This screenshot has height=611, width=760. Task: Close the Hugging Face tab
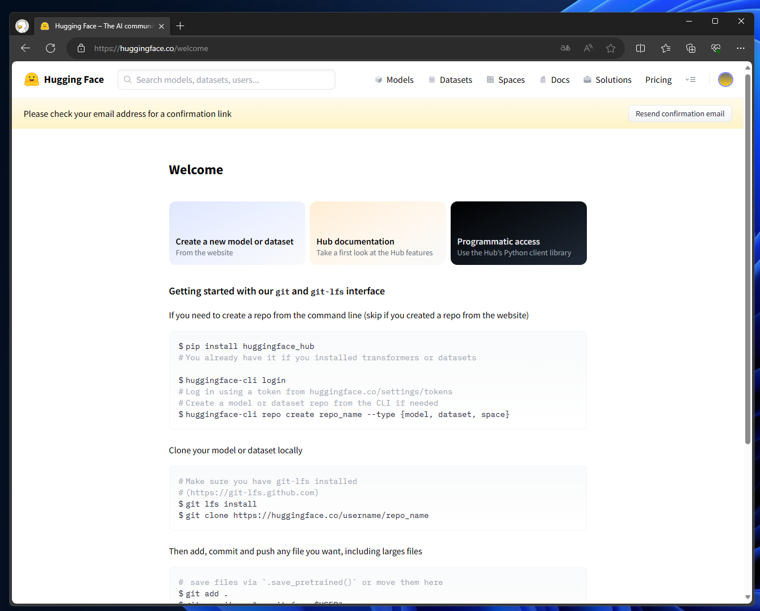(x=161, y=26)
